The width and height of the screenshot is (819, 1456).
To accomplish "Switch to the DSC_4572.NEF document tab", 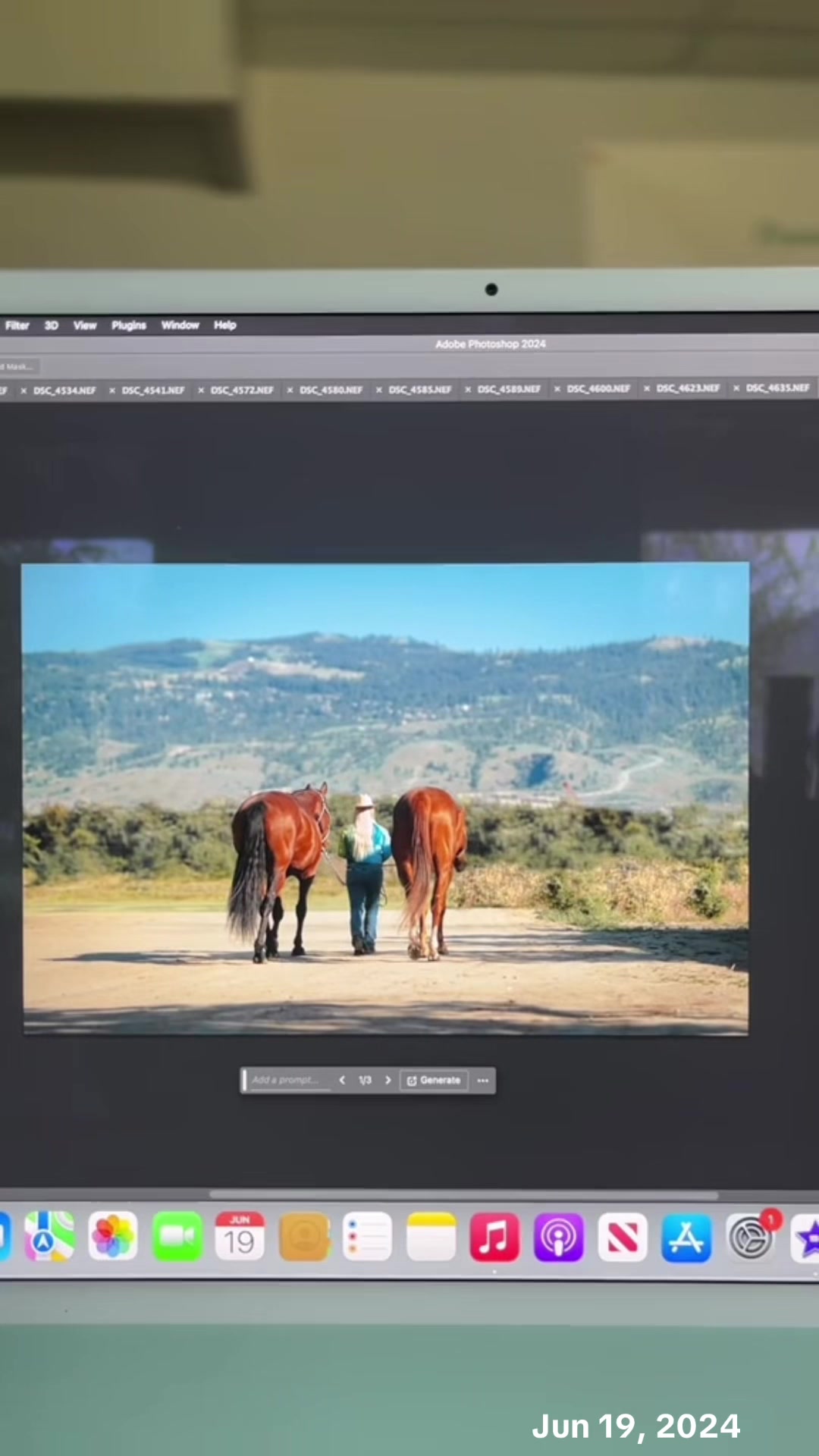I will 242,391.
